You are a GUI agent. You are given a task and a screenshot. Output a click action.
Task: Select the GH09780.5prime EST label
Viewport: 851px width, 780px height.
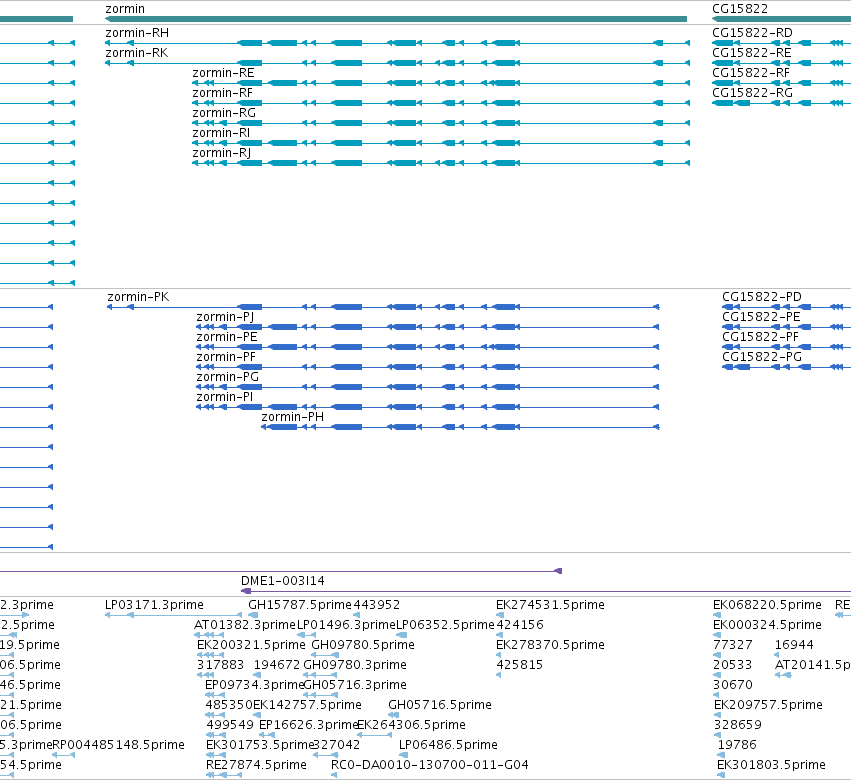pyautogui.click(x=363, y=645)
